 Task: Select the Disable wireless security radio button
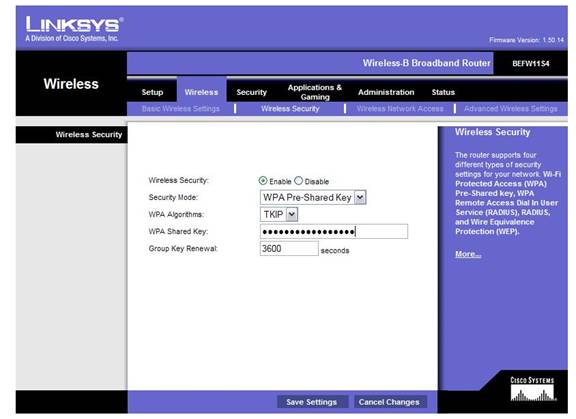(298, 181)
